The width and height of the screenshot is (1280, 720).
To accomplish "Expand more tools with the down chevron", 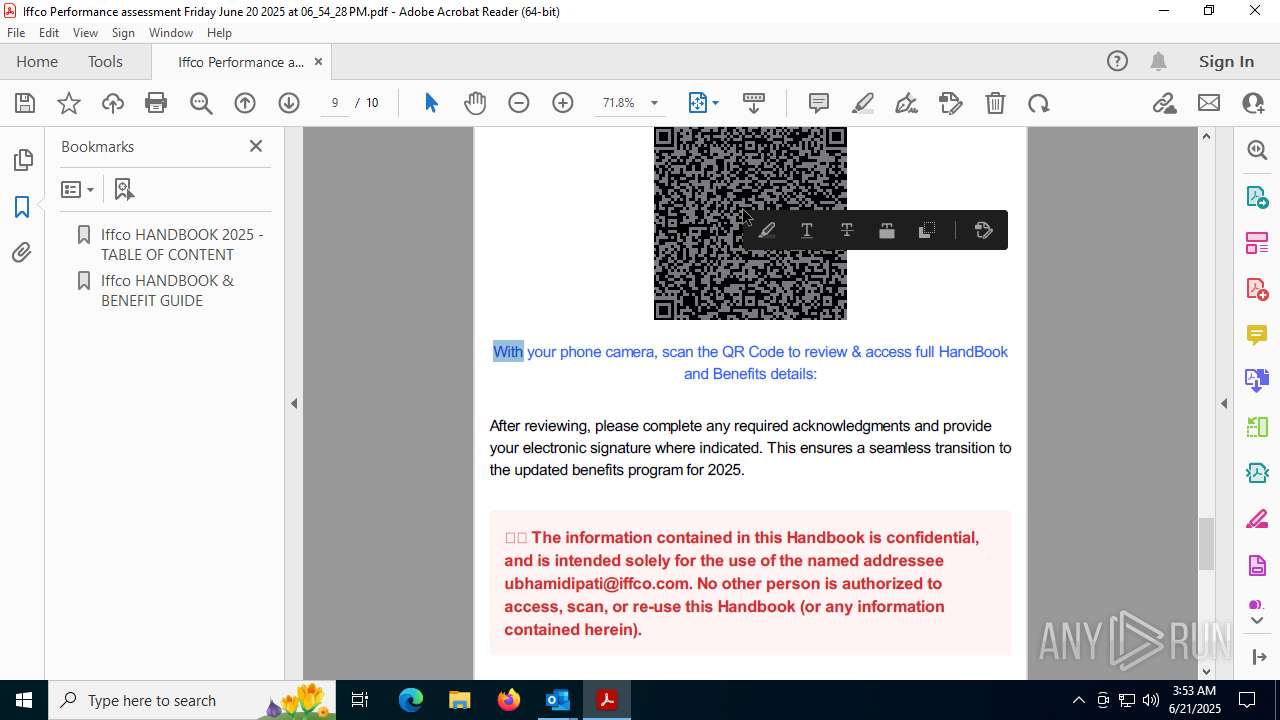I will 1257,621.
